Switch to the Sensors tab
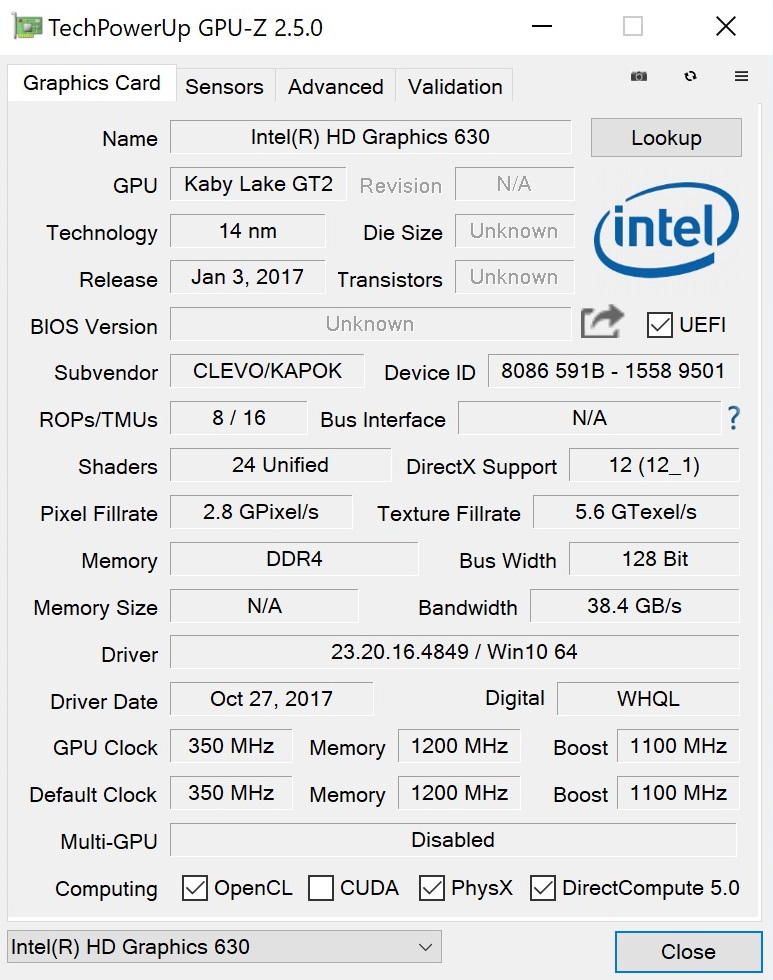This screenshot has height=980, width=773. click(224, 87)
